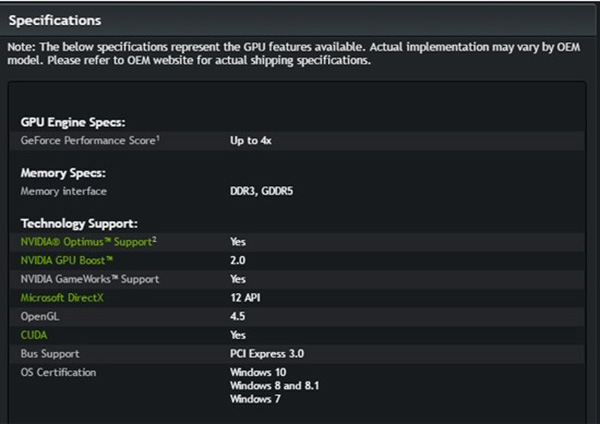
Task: Click the GeForce Performance Score label
Action: [90, 141]
